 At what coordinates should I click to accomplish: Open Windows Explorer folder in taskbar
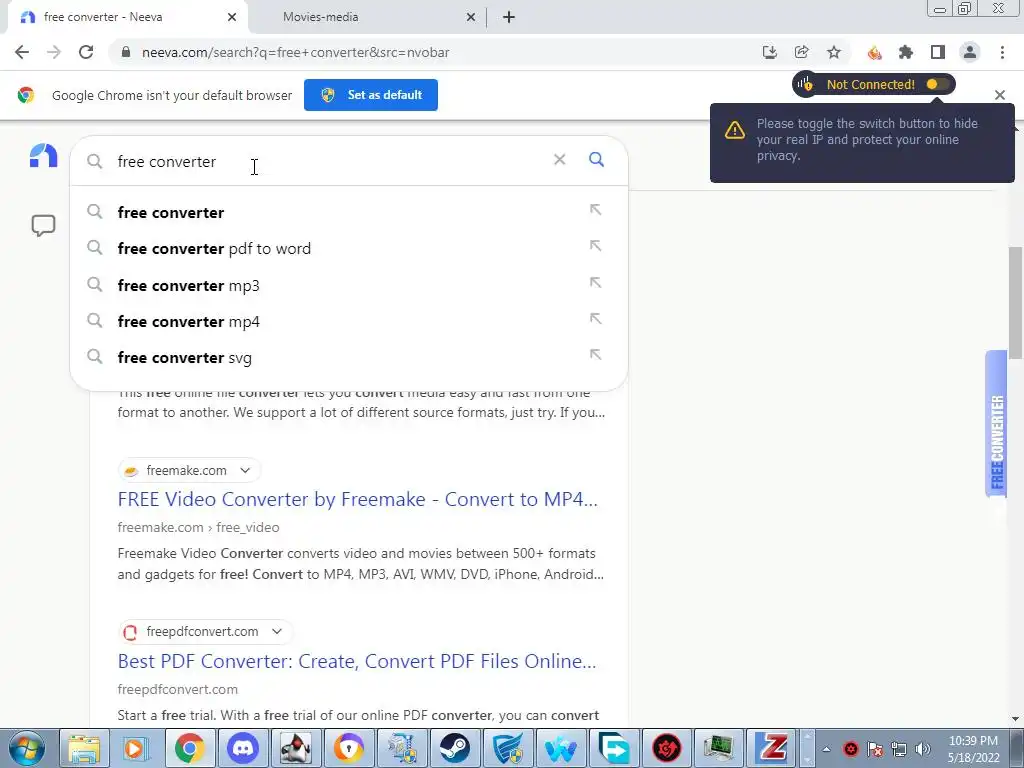pos(84,748)
